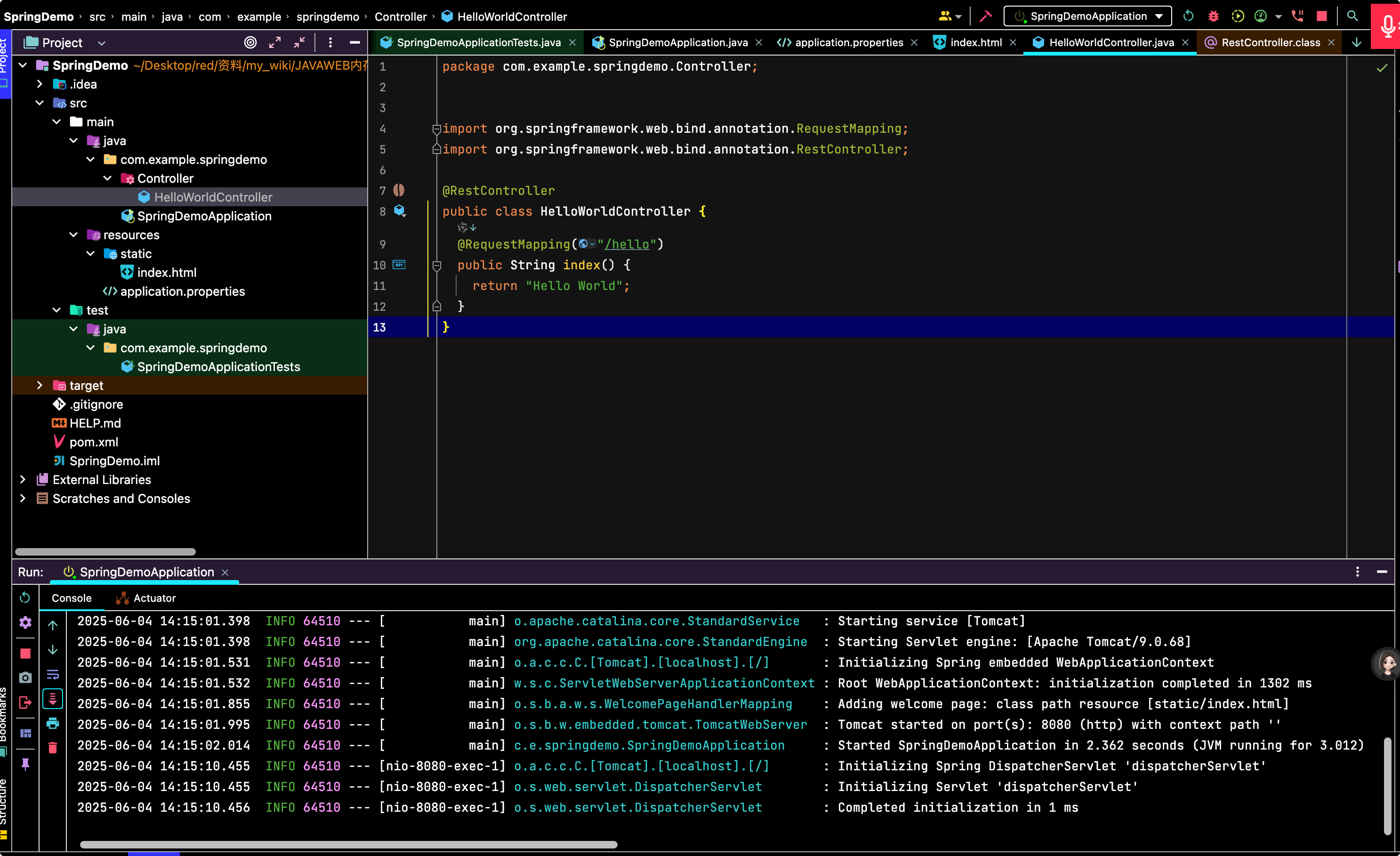Collapse the src folder

39,103
